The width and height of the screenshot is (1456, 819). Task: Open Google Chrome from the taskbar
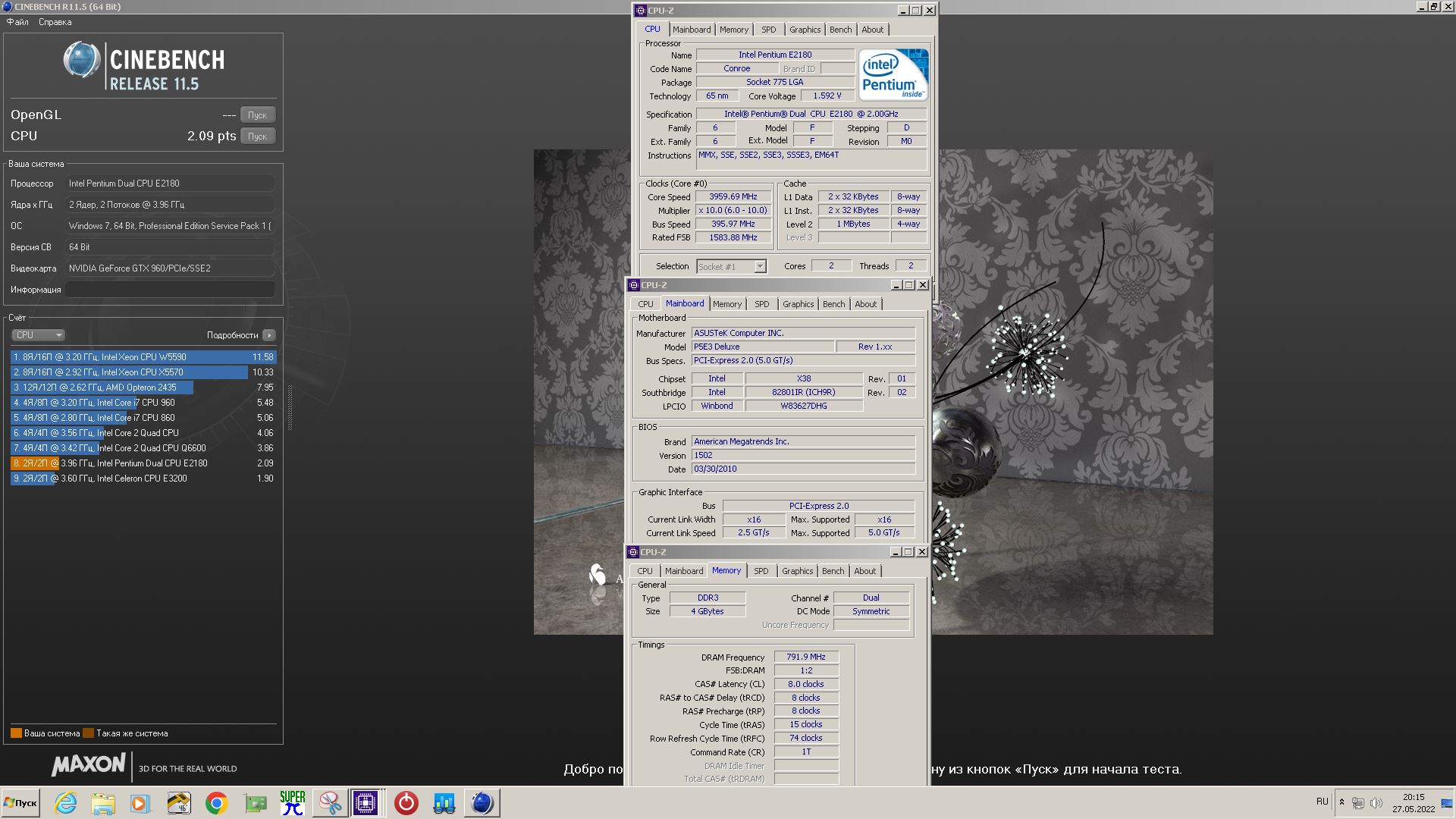point(217,803)
